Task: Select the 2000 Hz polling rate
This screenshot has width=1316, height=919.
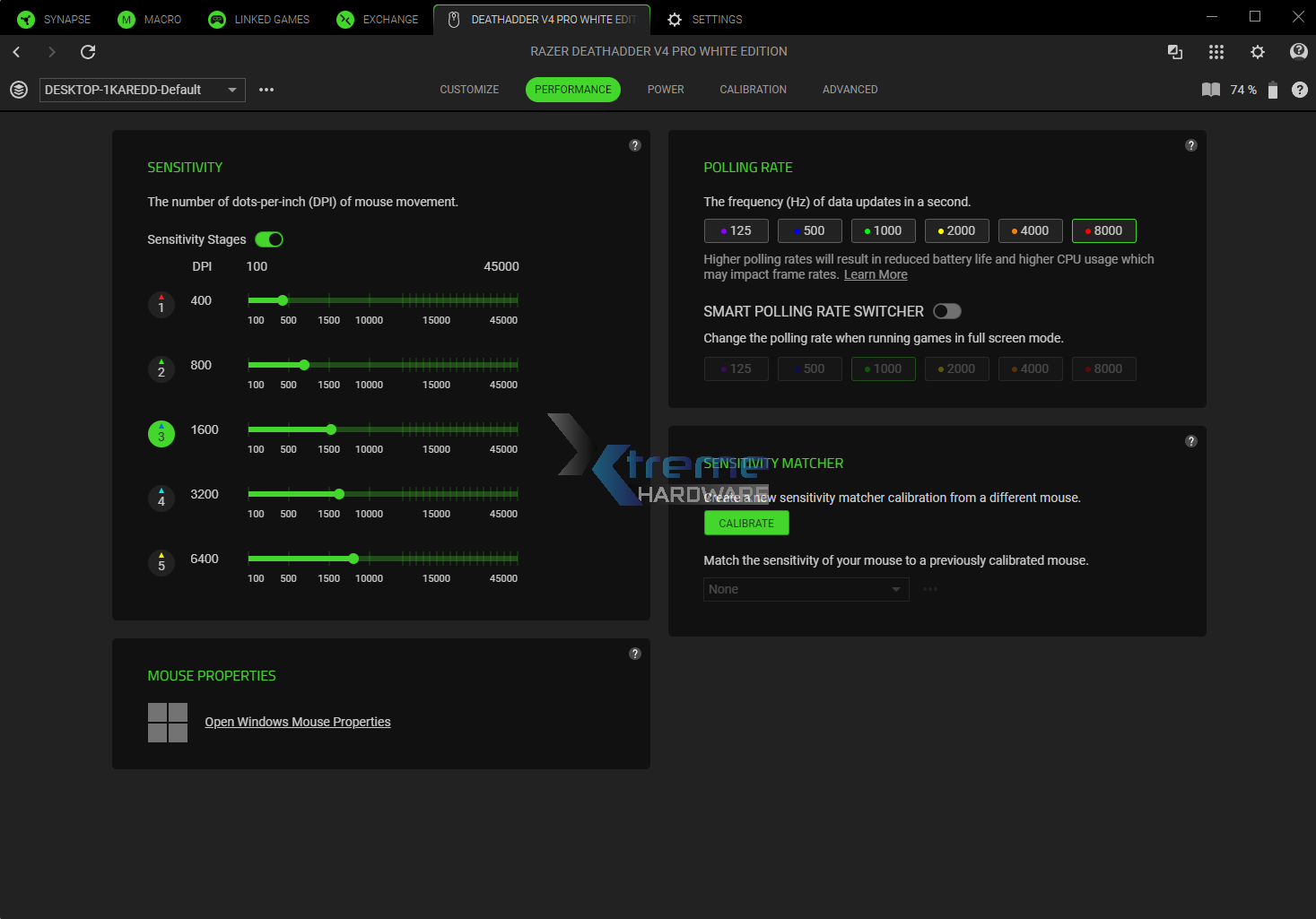Action: tap(956, 230)
